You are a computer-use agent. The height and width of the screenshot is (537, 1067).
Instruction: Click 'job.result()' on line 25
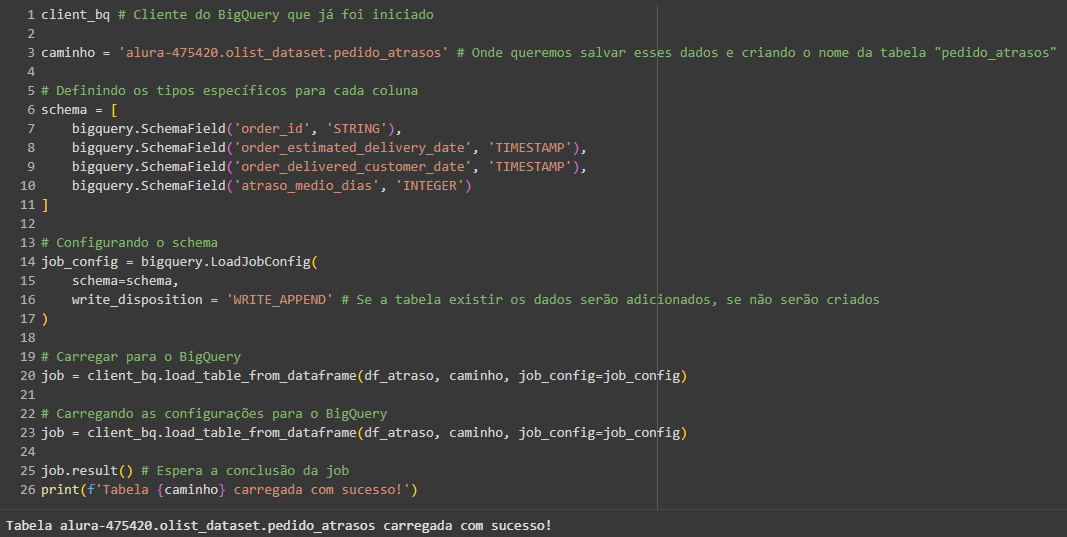click(x=87, y=472)
